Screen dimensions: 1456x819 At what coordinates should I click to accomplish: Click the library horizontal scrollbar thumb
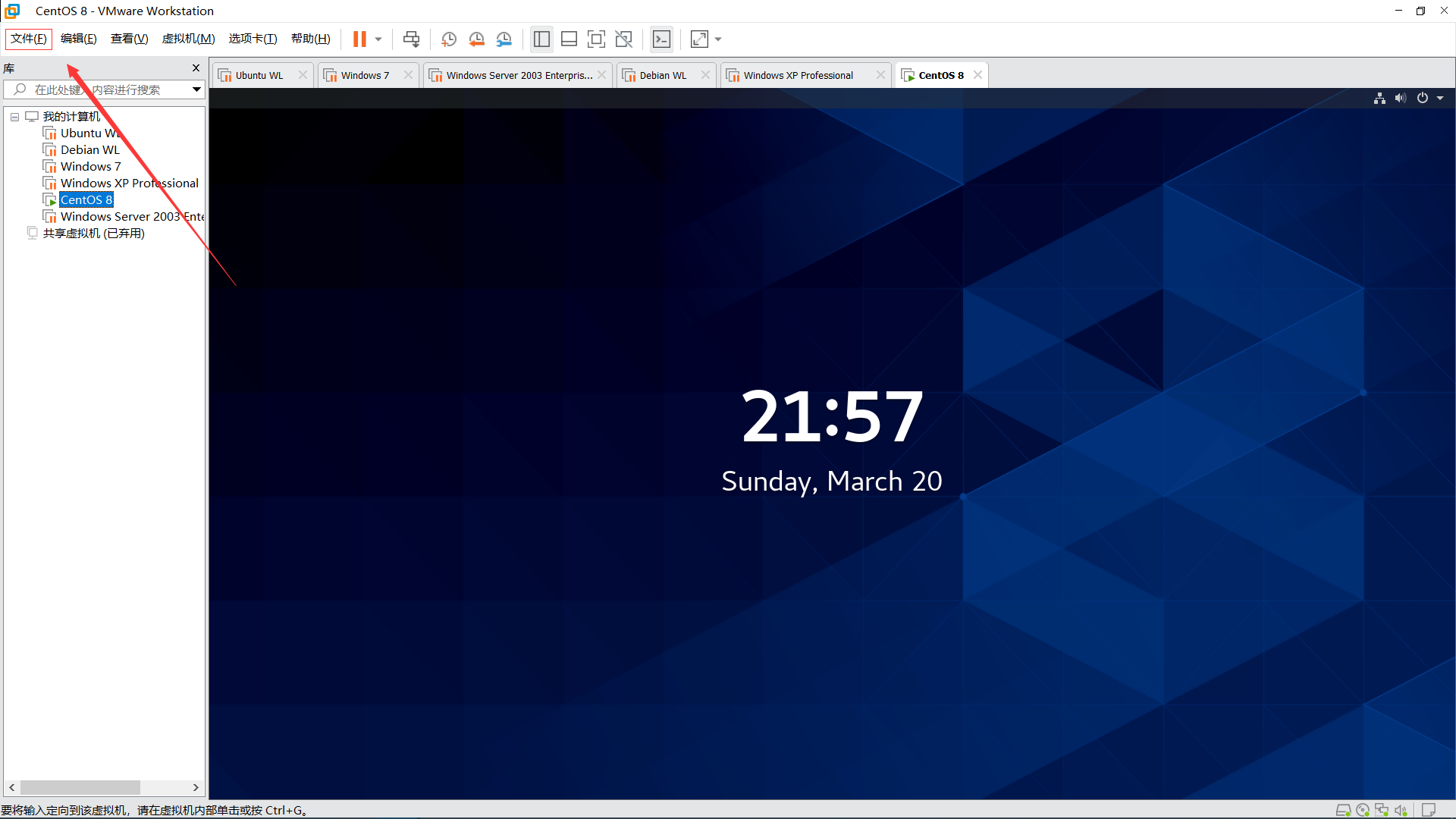80,787
